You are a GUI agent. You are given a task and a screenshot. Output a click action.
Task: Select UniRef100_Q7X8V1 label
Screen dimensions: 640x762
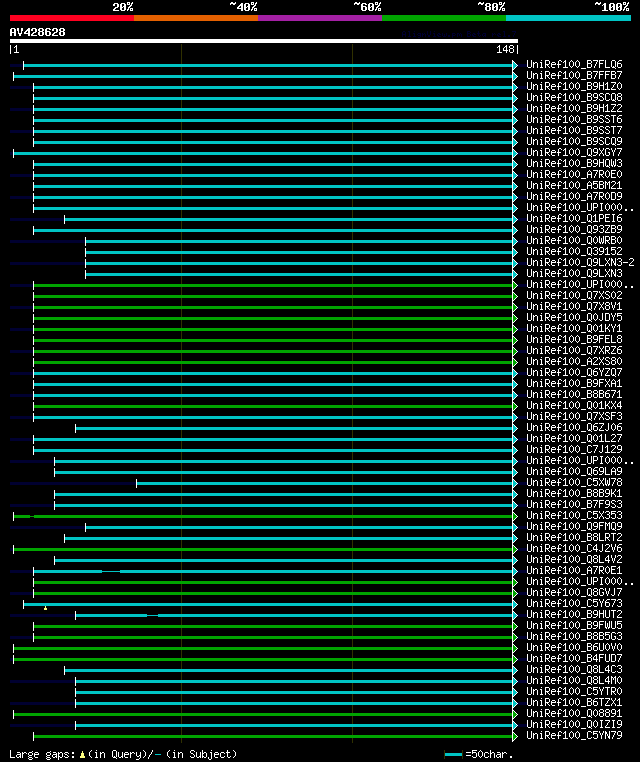[x=574, y=307]
